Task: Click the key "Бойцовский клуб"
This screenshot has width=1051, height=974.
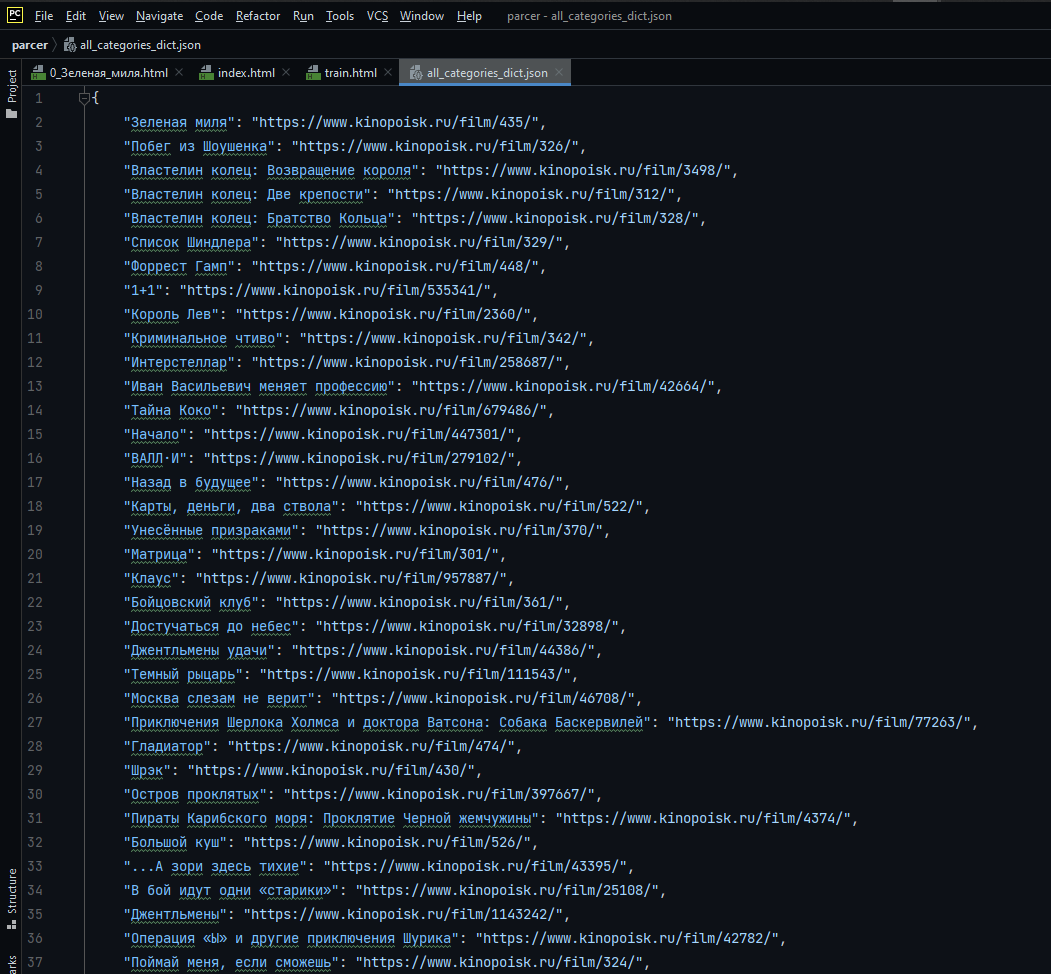Action: (191, 603)
